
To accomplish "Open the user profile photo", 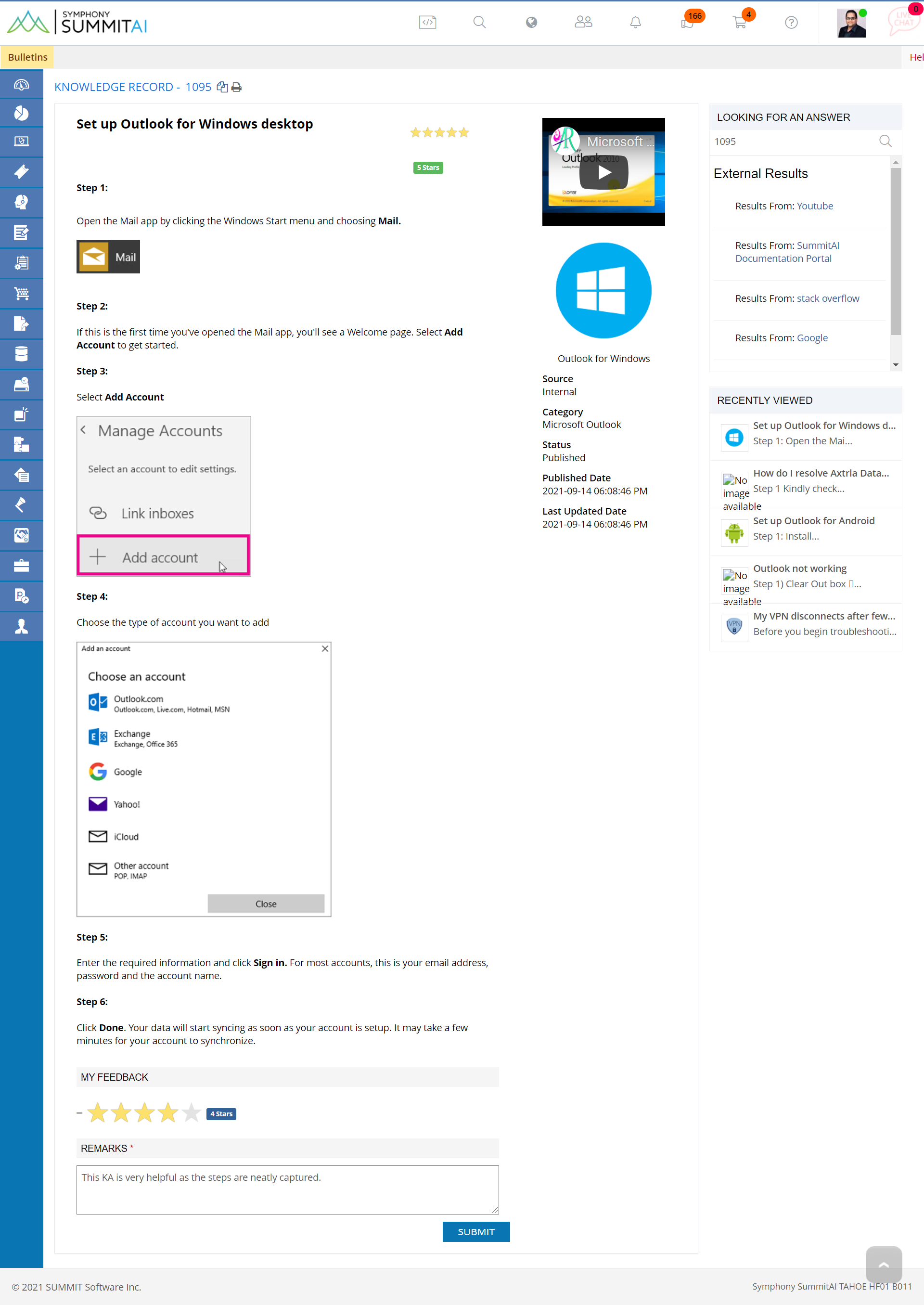I will pyautogui.click(x=851, y=23).
